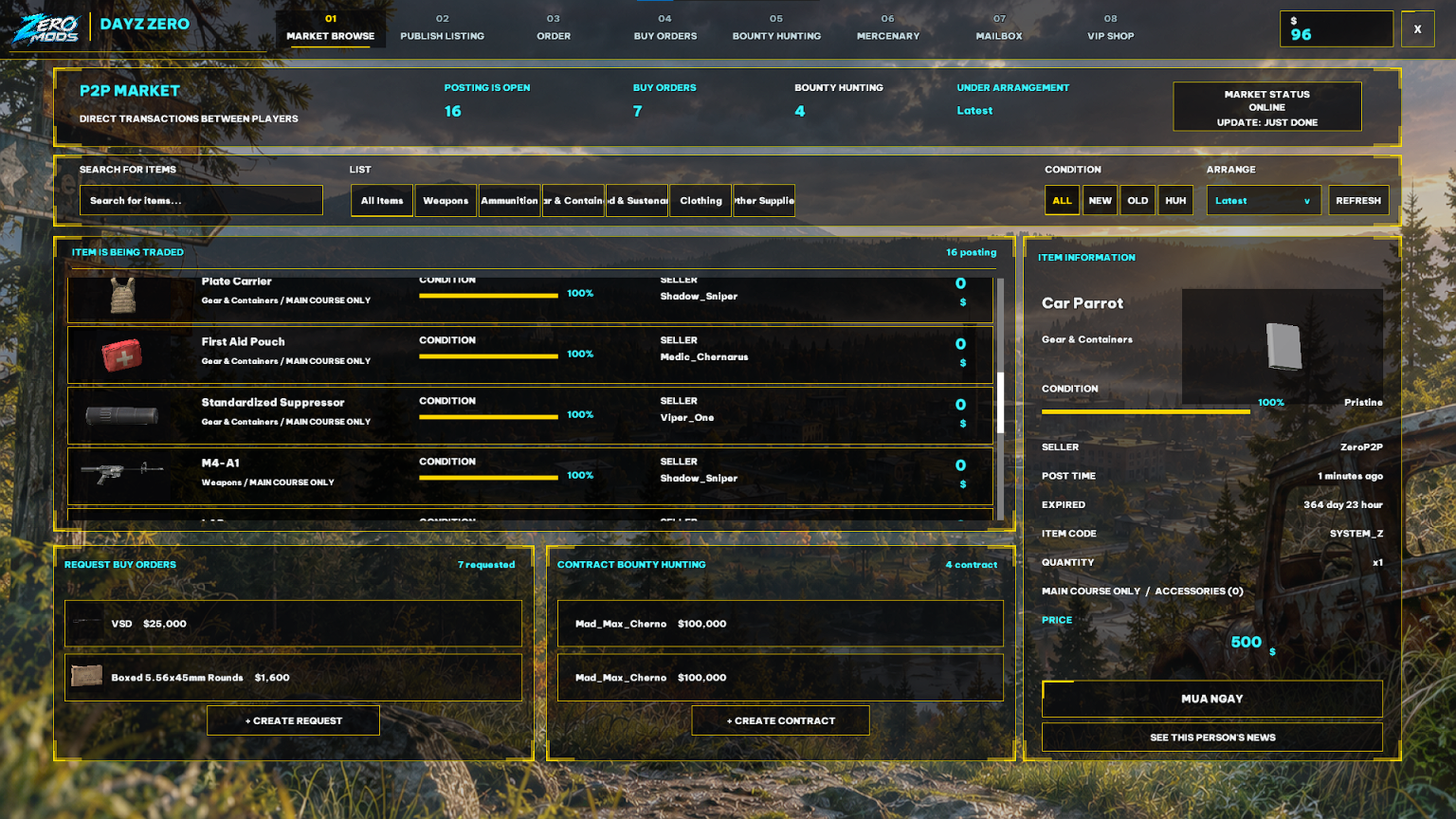Image resolution: width=1456 pixels, height=819 pixels.
Task: Open the Buy Orders tab
Action: tap(664, 27)
